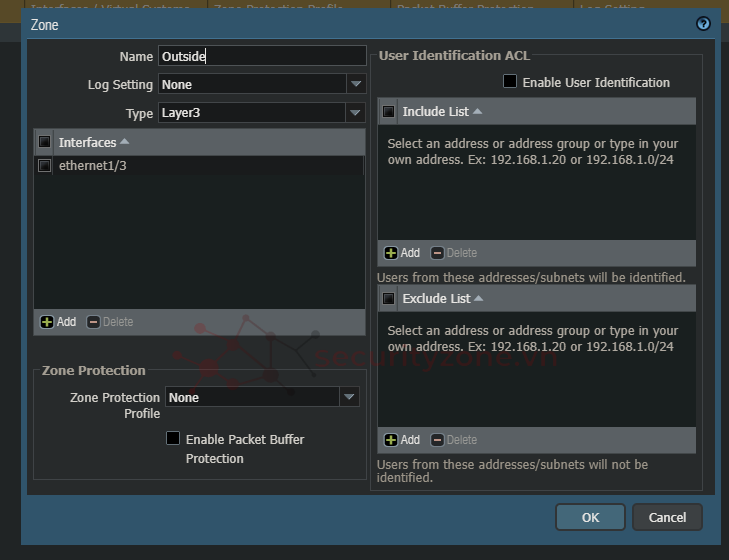Check the ethernet1/3 interface checkbox
729x560 pixels.
(44, 166)
